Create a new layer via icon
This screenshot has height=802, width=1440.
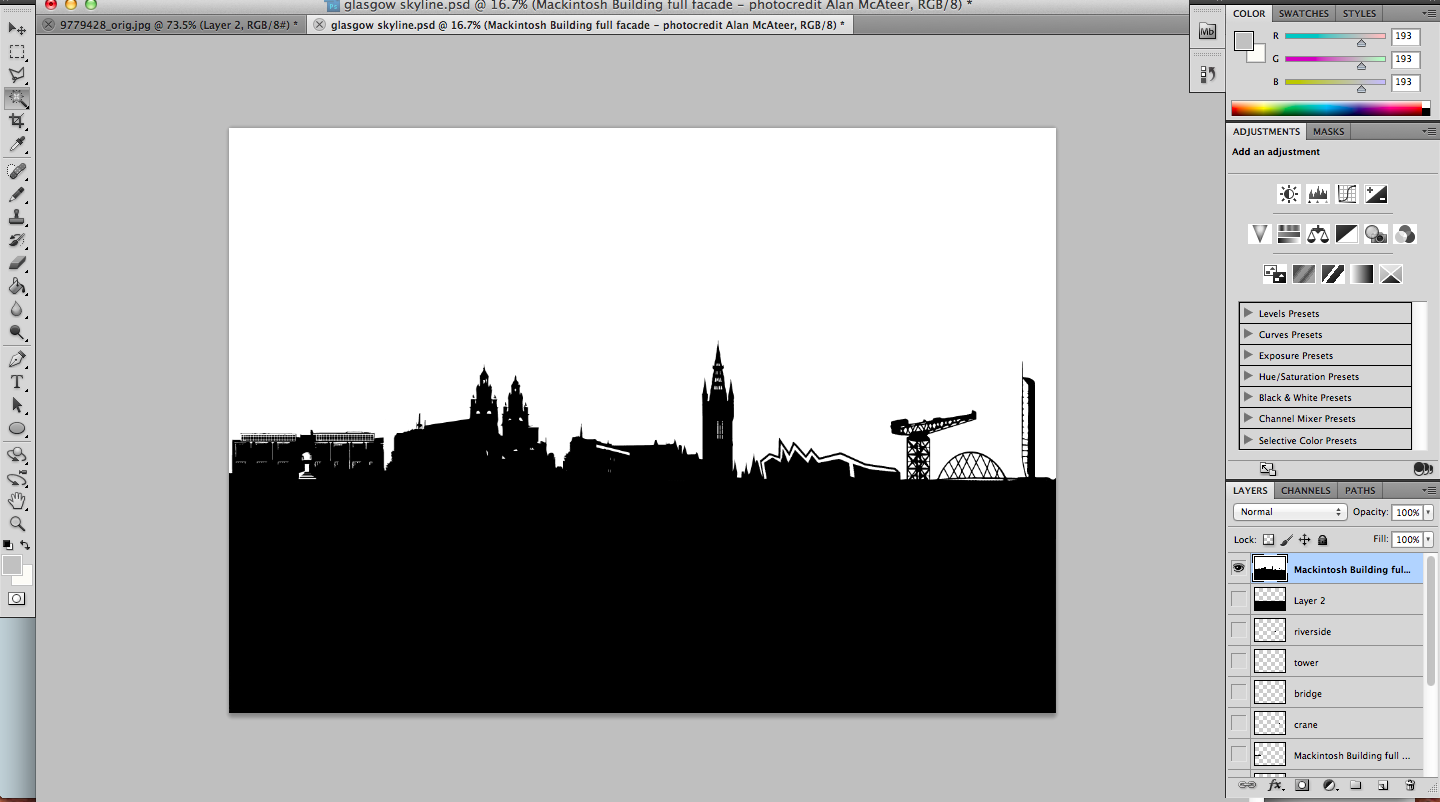pyautogui.click(x=1383, y=785)
